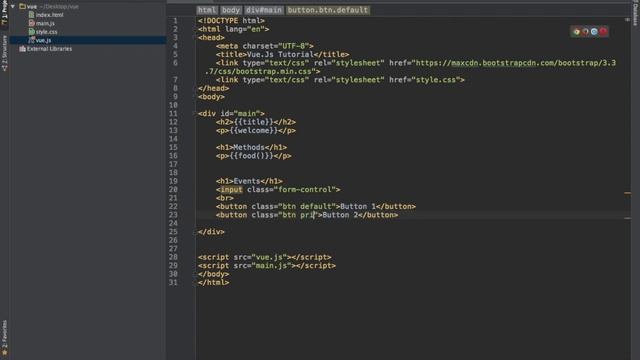Click the style.css file icon
The image size is (640, 360).
tap(31, 31)
